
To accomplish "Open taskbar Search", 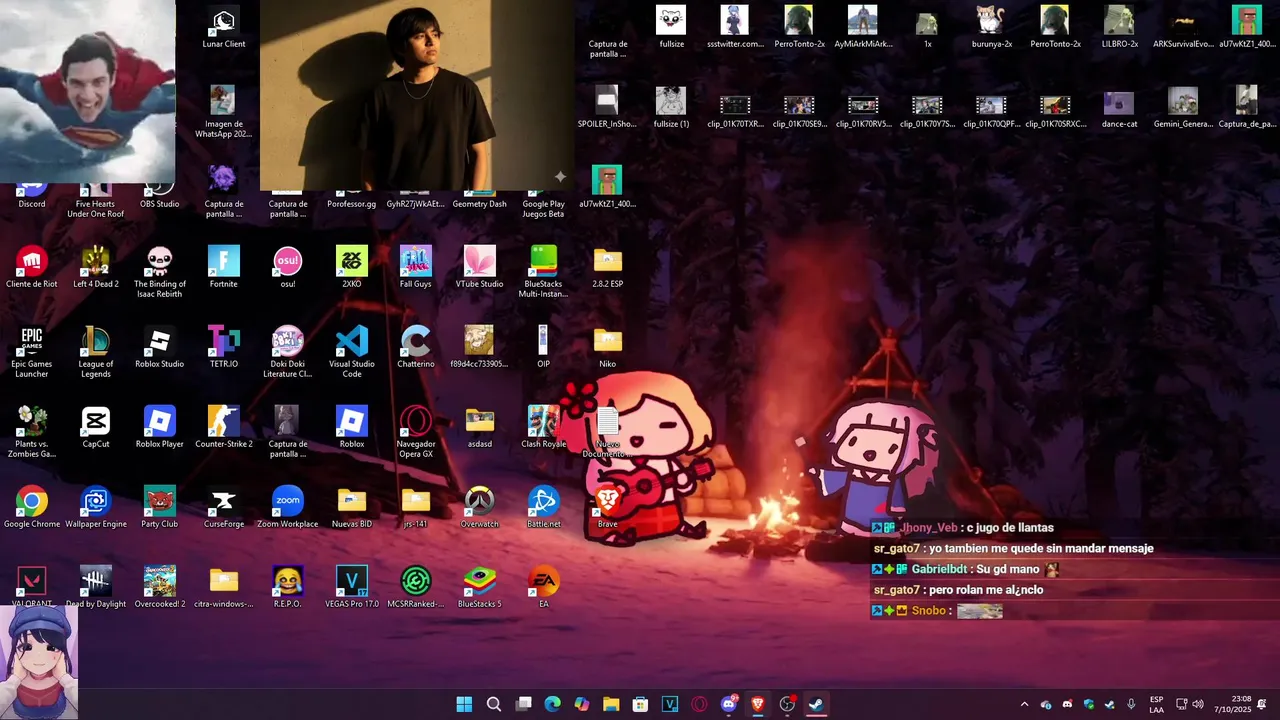I will pos(493,704).
